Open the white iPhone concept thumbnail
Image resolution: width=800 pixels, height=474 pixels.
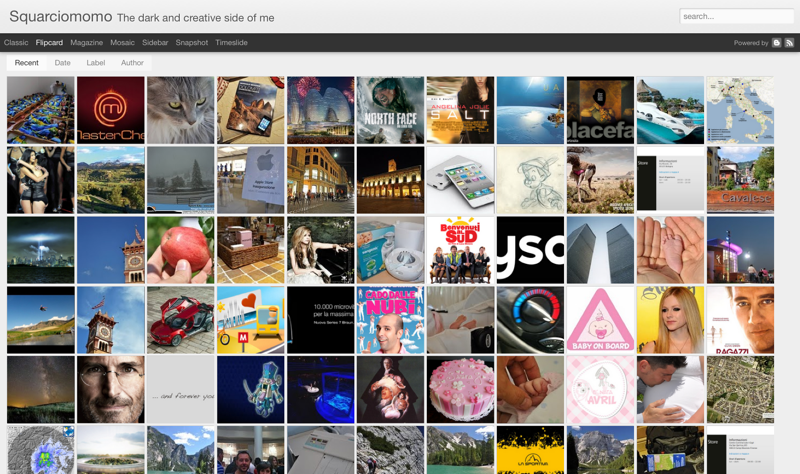pos(460,180)
